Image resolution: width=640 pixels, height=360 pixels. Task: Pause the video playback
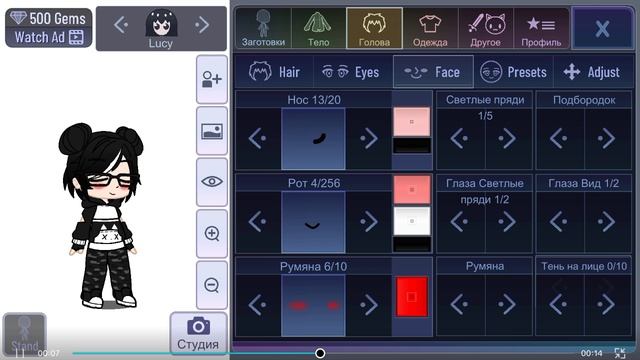[20, 353]
